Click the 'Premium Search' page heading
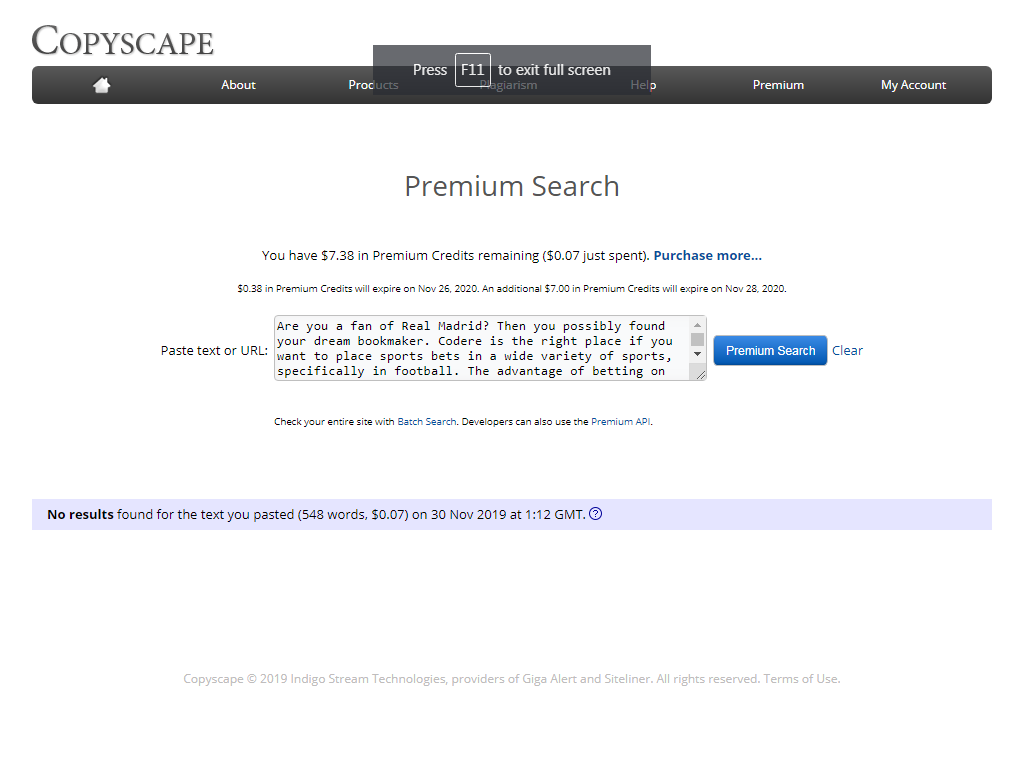Screen dimensions: 1024x768 pos(512,187)
